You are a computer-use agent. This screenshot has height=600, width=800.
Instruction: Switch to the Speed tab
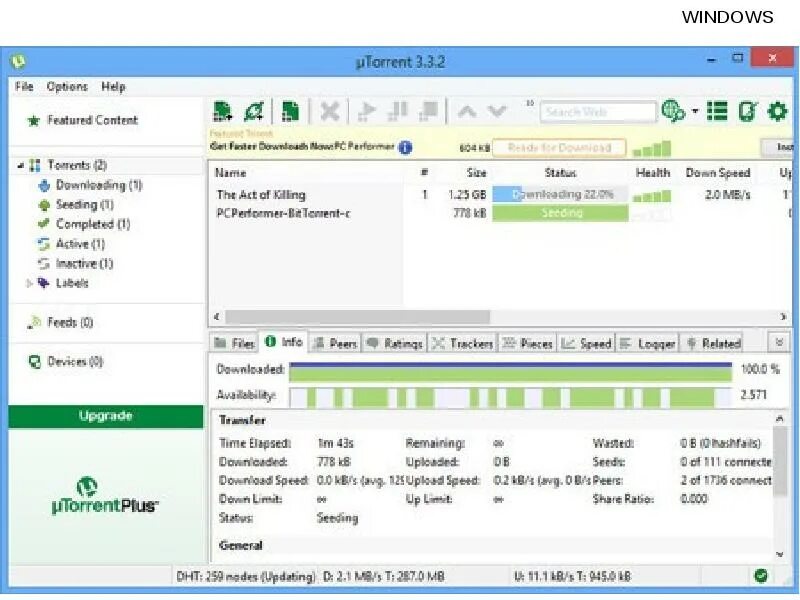tap(587, 343)
